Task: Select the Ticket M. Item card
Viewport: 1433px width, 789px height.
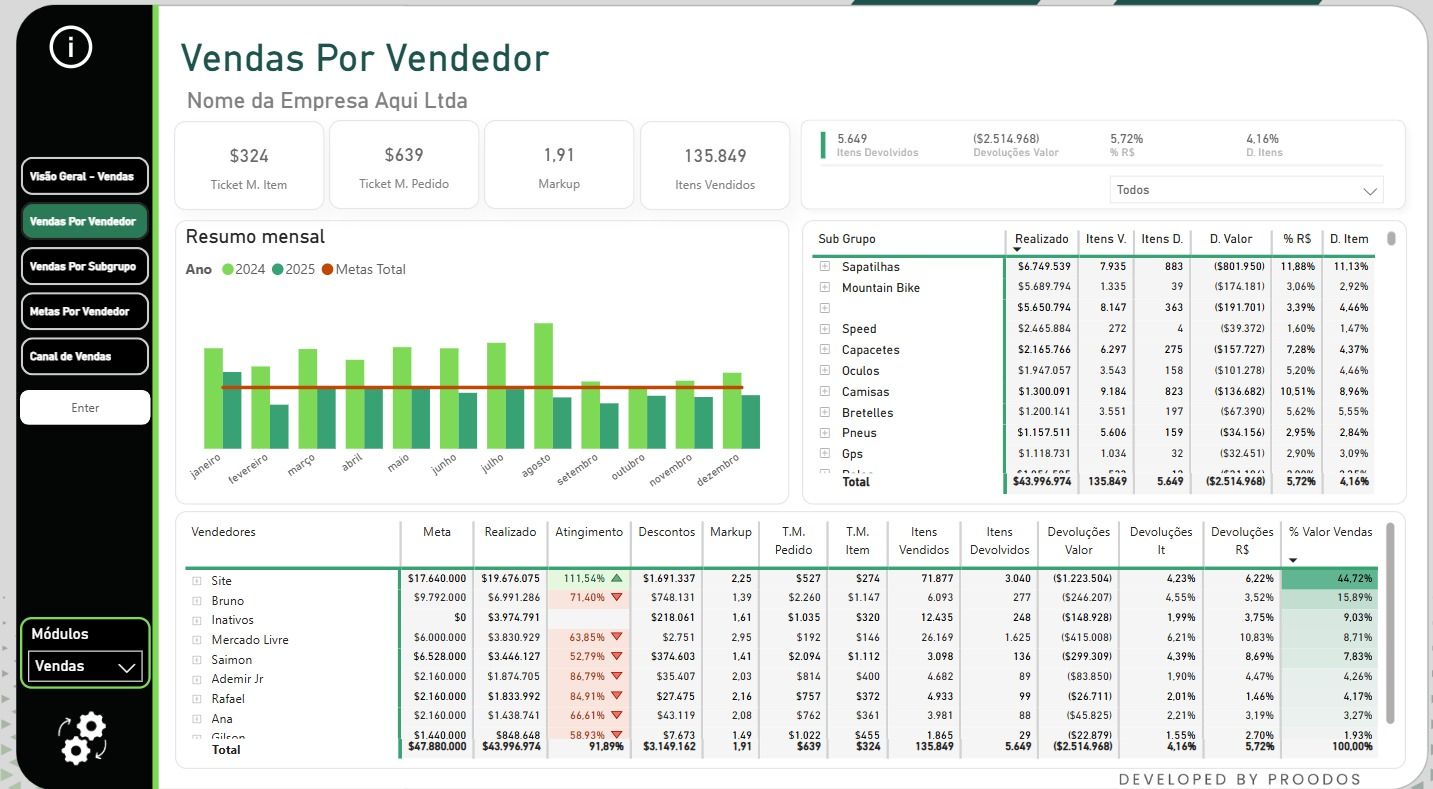Action: [249, 166]
